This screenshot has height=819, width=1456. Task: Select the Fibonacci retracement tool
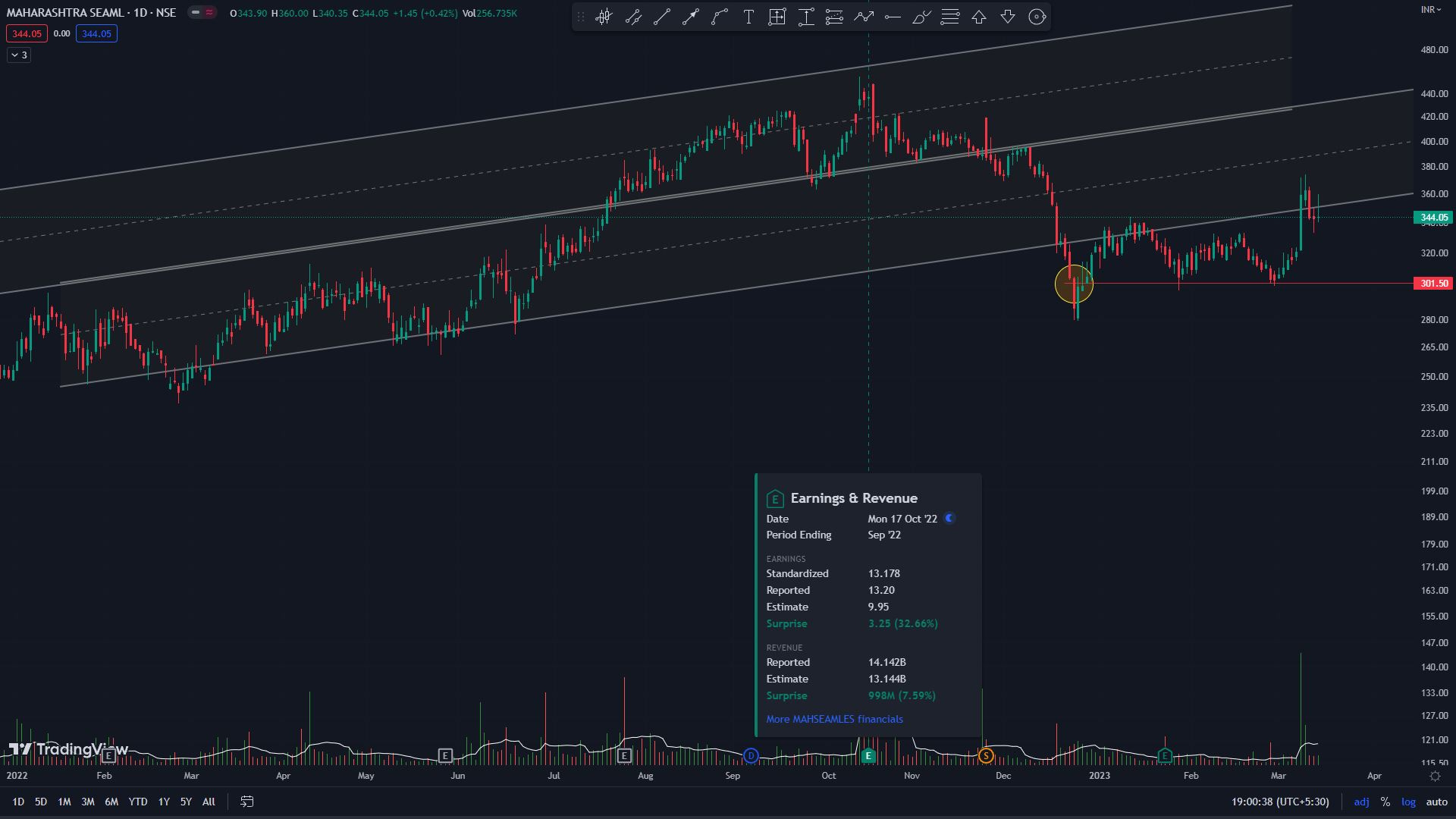(x=834, y=17)
